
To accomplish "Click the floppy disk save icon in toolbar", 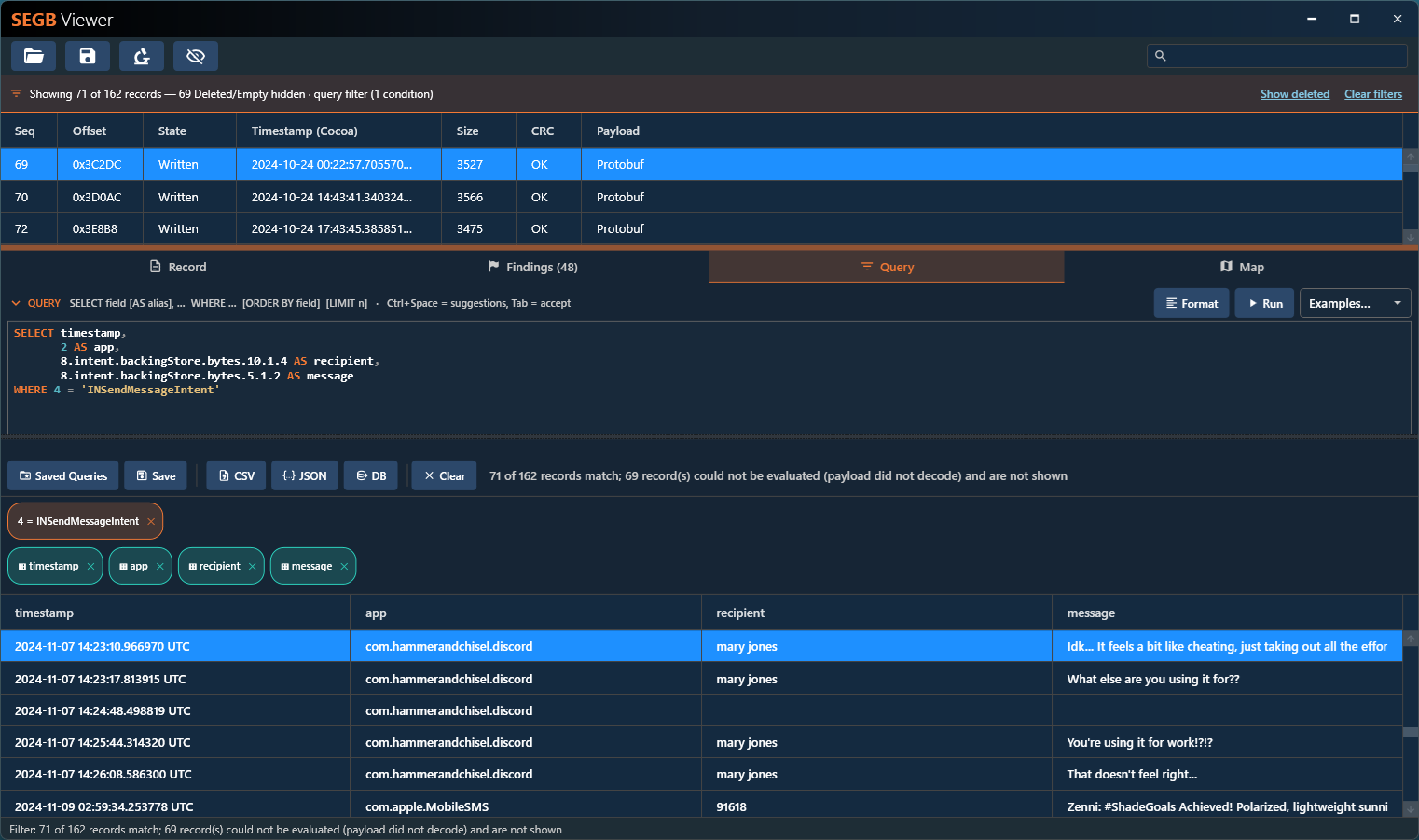I will click(x=88, y=56).
